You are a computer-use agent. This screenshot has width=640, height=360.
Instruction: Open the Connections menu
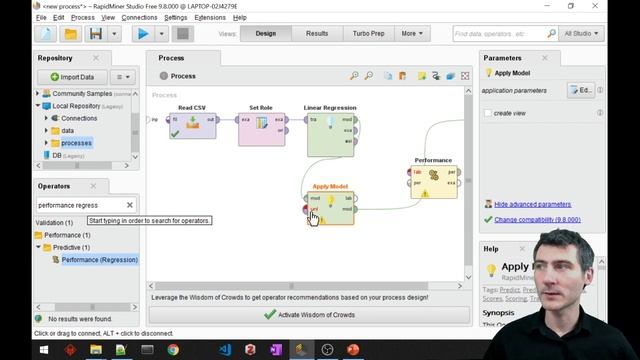pyautogui.click(x=139, y=18)
